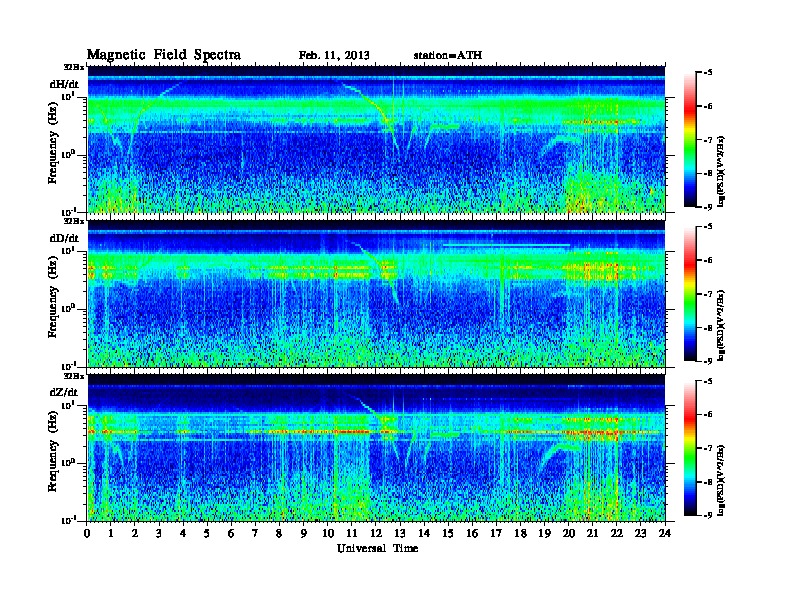The height and width of the screenshot is (612, 792).
Task: Select the 'Feb. 11, 2013' date label
Action: coord(334,55)
